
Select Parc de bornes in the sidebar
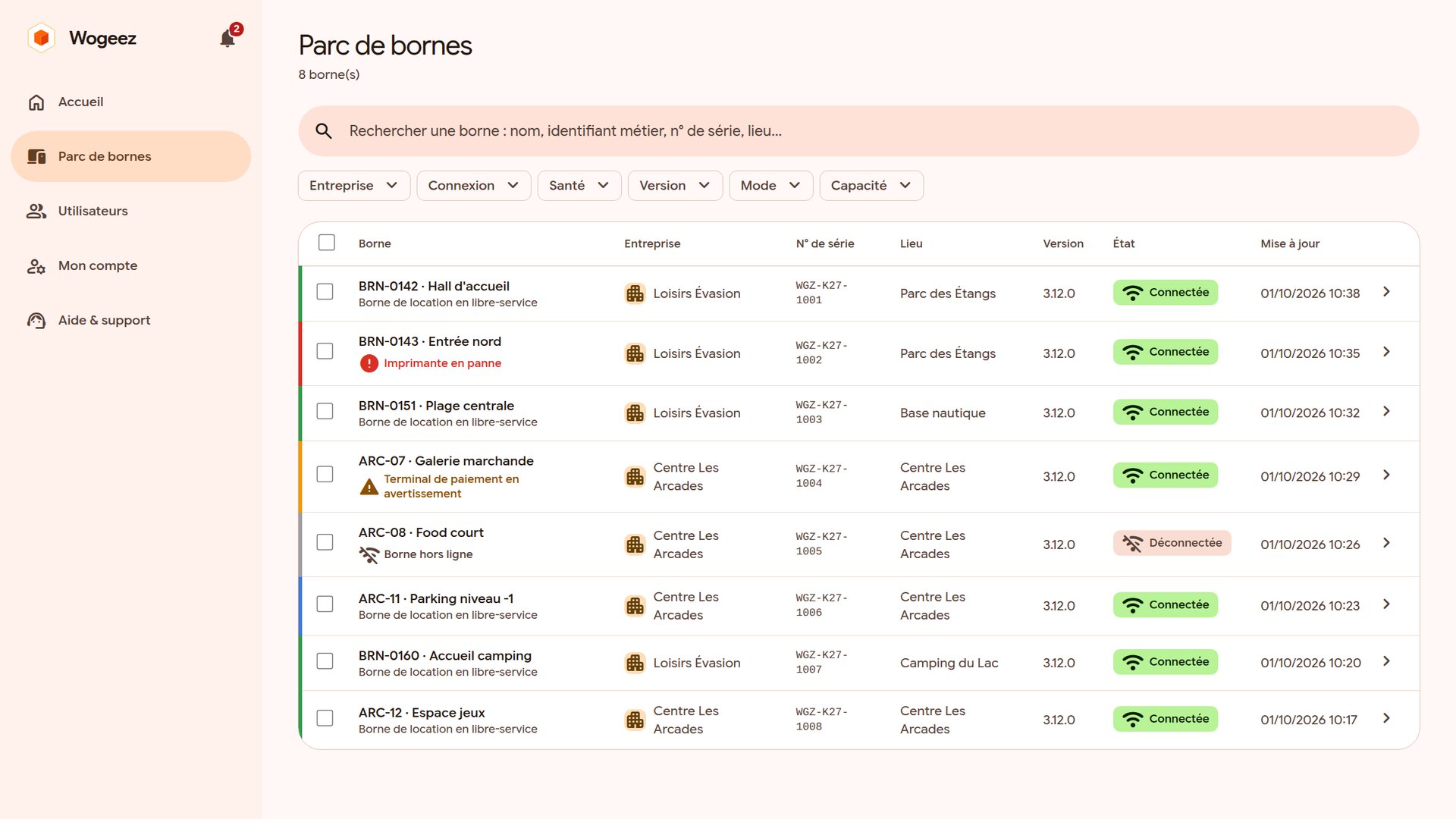(131, 157)
